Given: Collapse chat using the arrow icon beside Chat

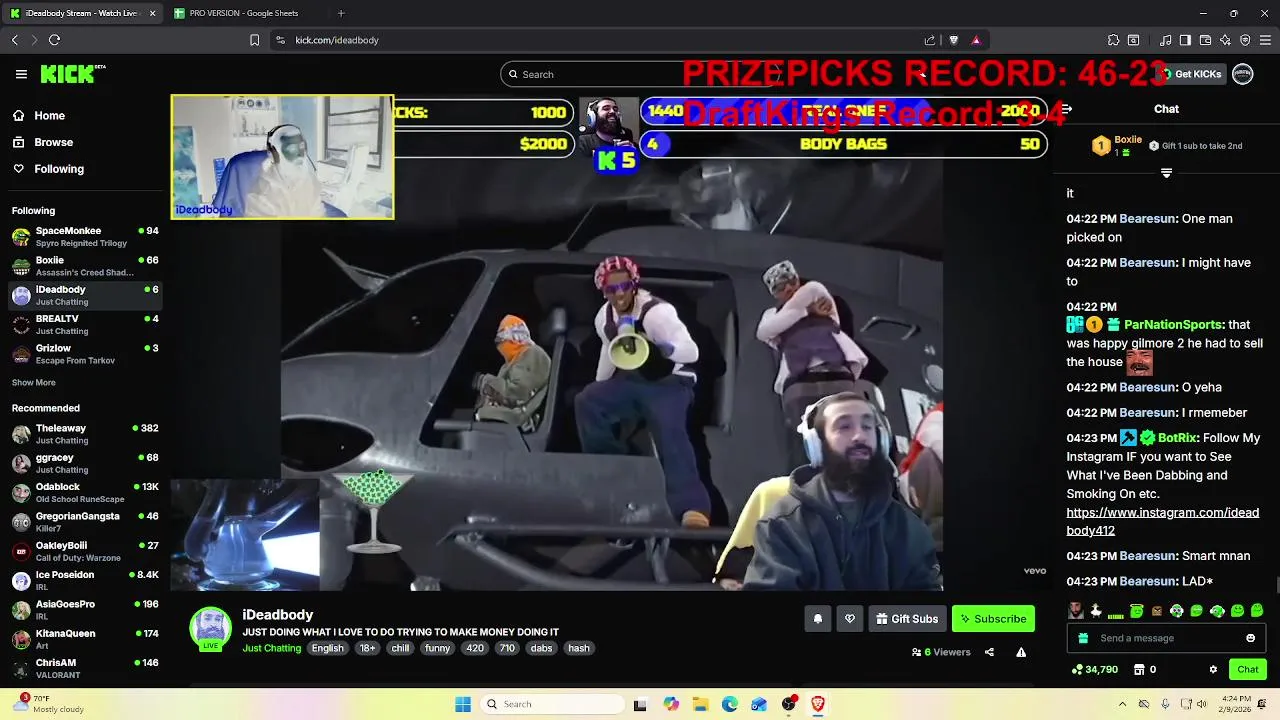Looking at the screenshot, I should [1066, 109].
